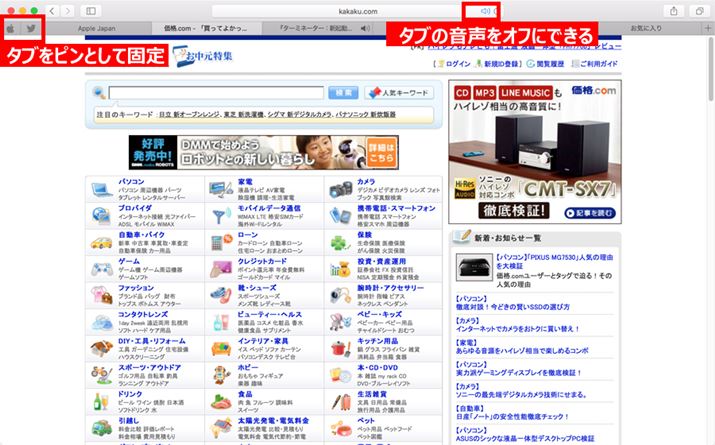Viewport: 715px width, 445px height.
Task: Click the sneaker icon for 靴・シューズ
Action: coord(221,295)
